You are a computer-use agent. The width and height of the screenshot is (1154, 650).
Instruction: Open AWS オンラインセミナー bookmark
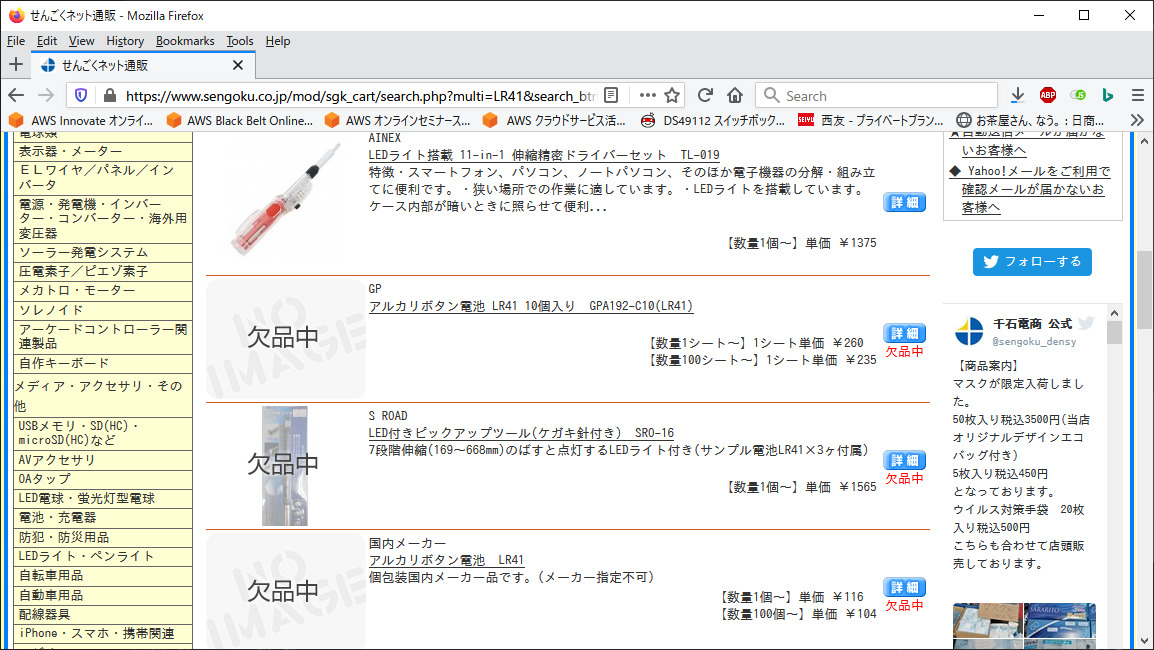point(397,120)
